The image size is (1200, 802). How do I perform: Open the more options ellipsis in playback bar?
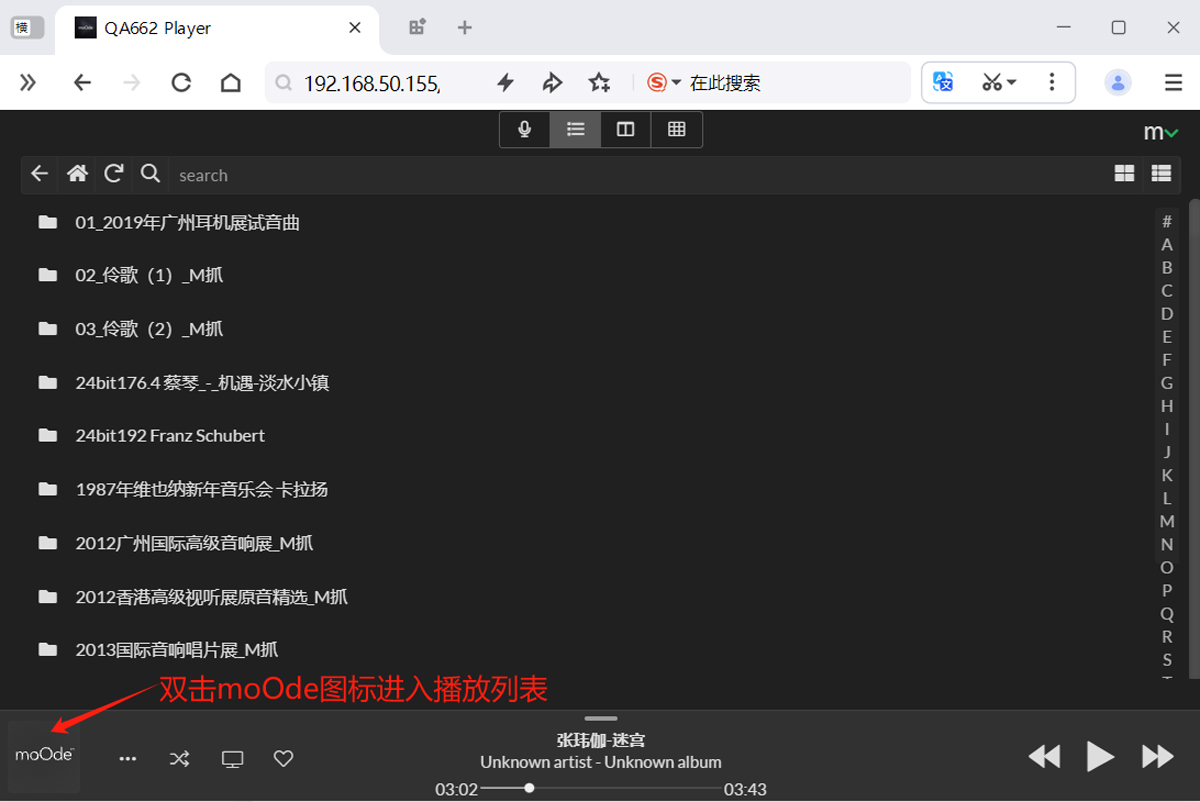[x=128, y=758]
